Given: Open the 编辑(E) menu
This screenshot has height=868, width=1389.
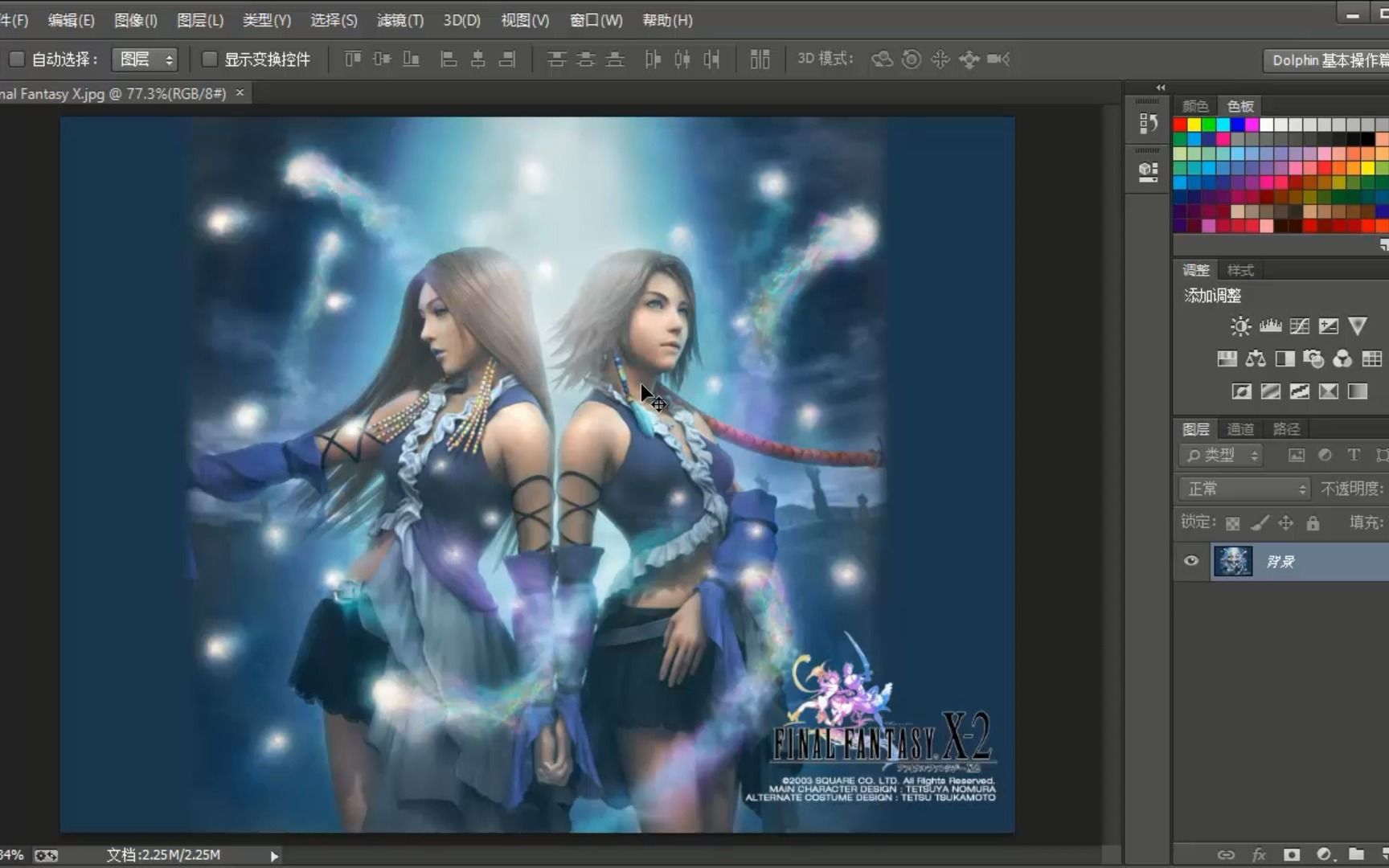Looking at the screenshot, I should [x=71, y=20].
